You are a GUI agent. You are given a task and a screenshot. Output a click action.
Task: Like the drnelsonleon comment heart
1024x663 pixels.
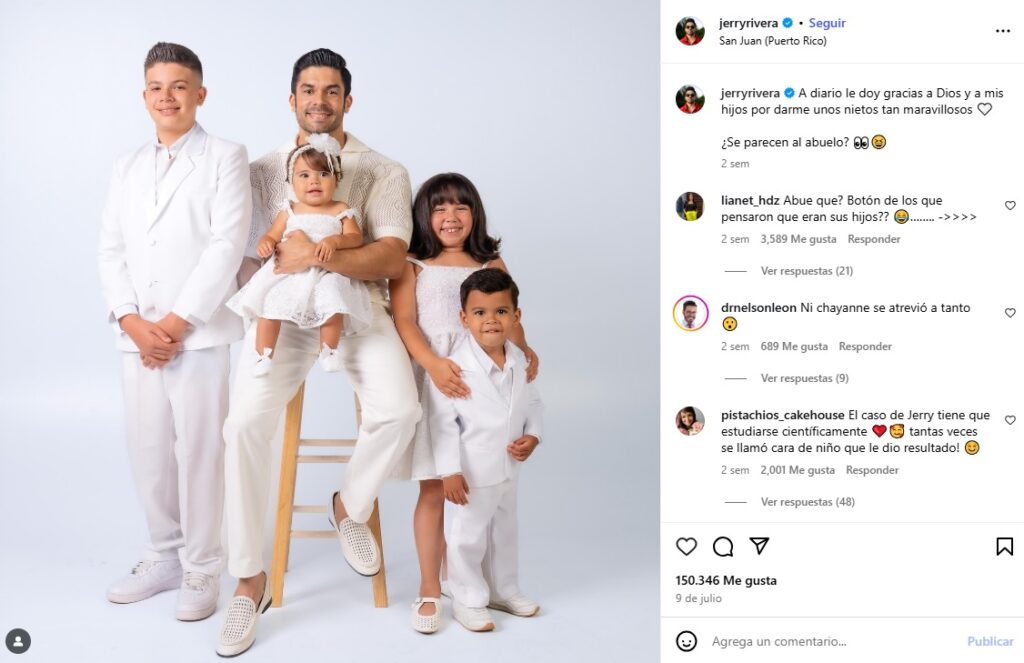[1010, 313]
